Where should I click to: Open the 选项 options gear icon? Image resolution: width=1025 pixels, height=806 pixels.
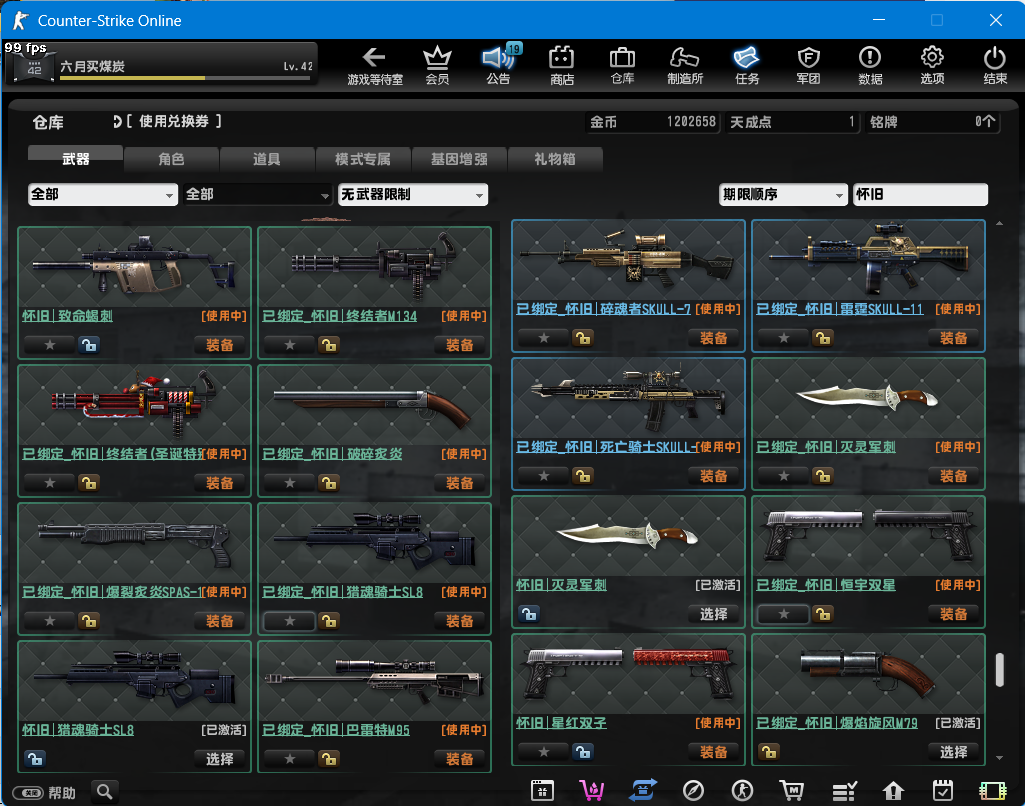[x=932, y=65]
